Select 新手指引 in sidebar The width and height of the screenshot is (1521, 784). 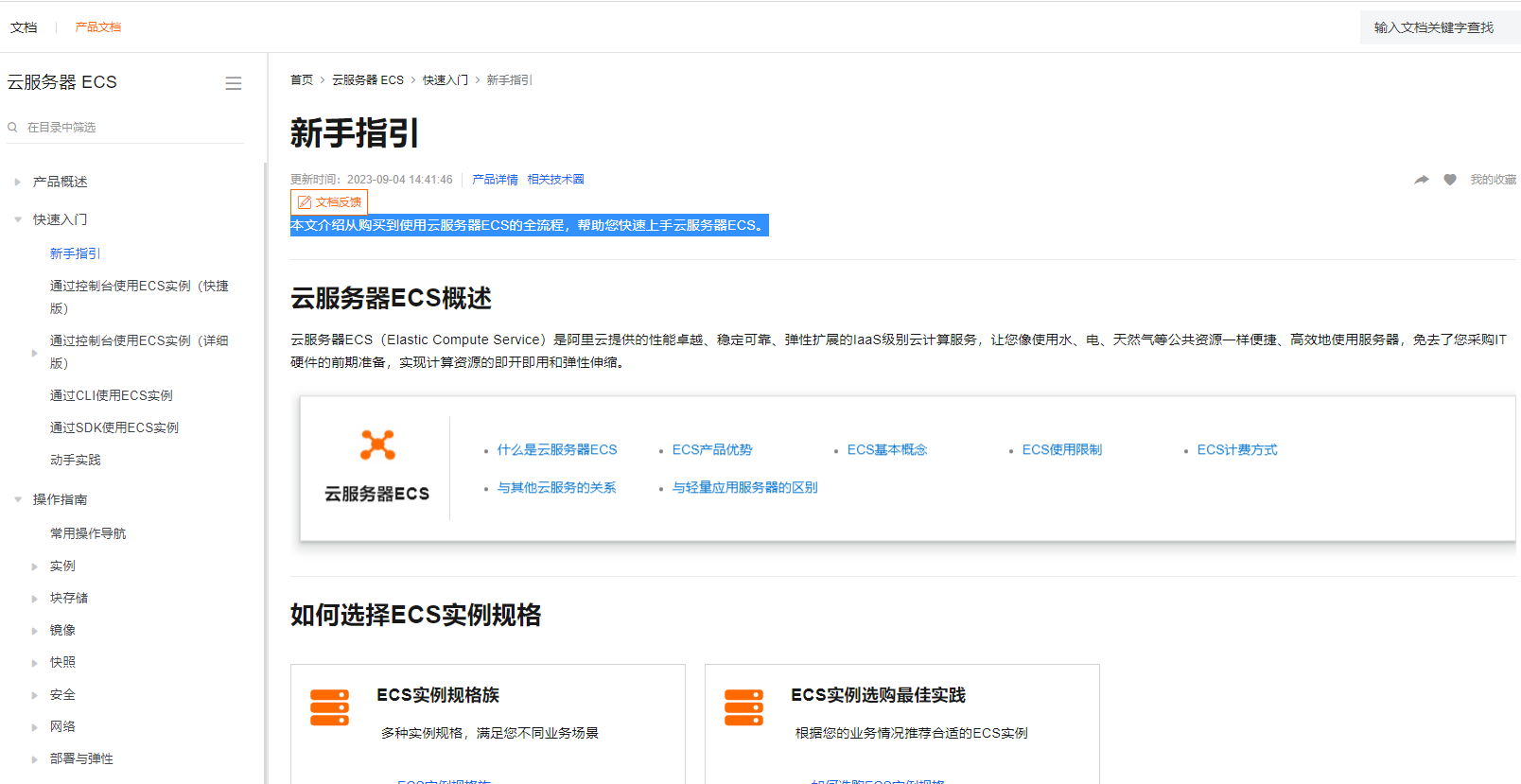[x=75, y=253]
